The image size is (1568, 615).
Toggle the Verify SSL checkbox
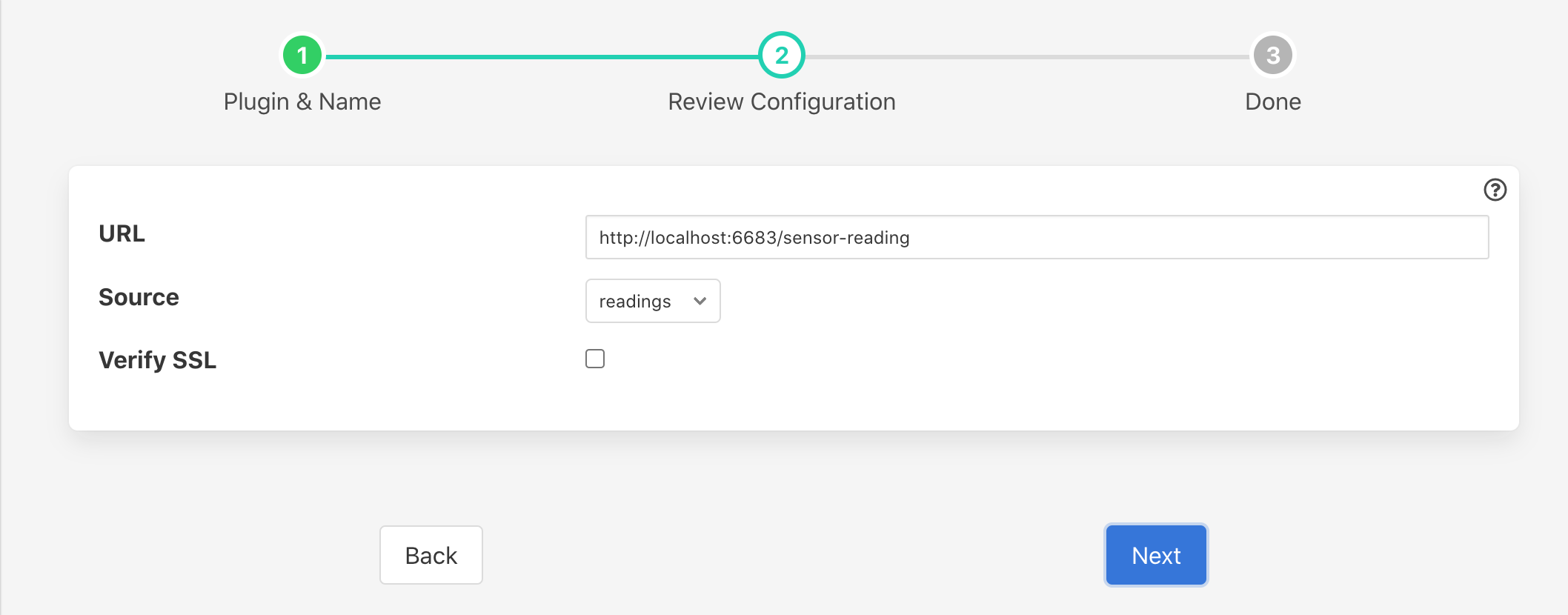pos(595,359)
